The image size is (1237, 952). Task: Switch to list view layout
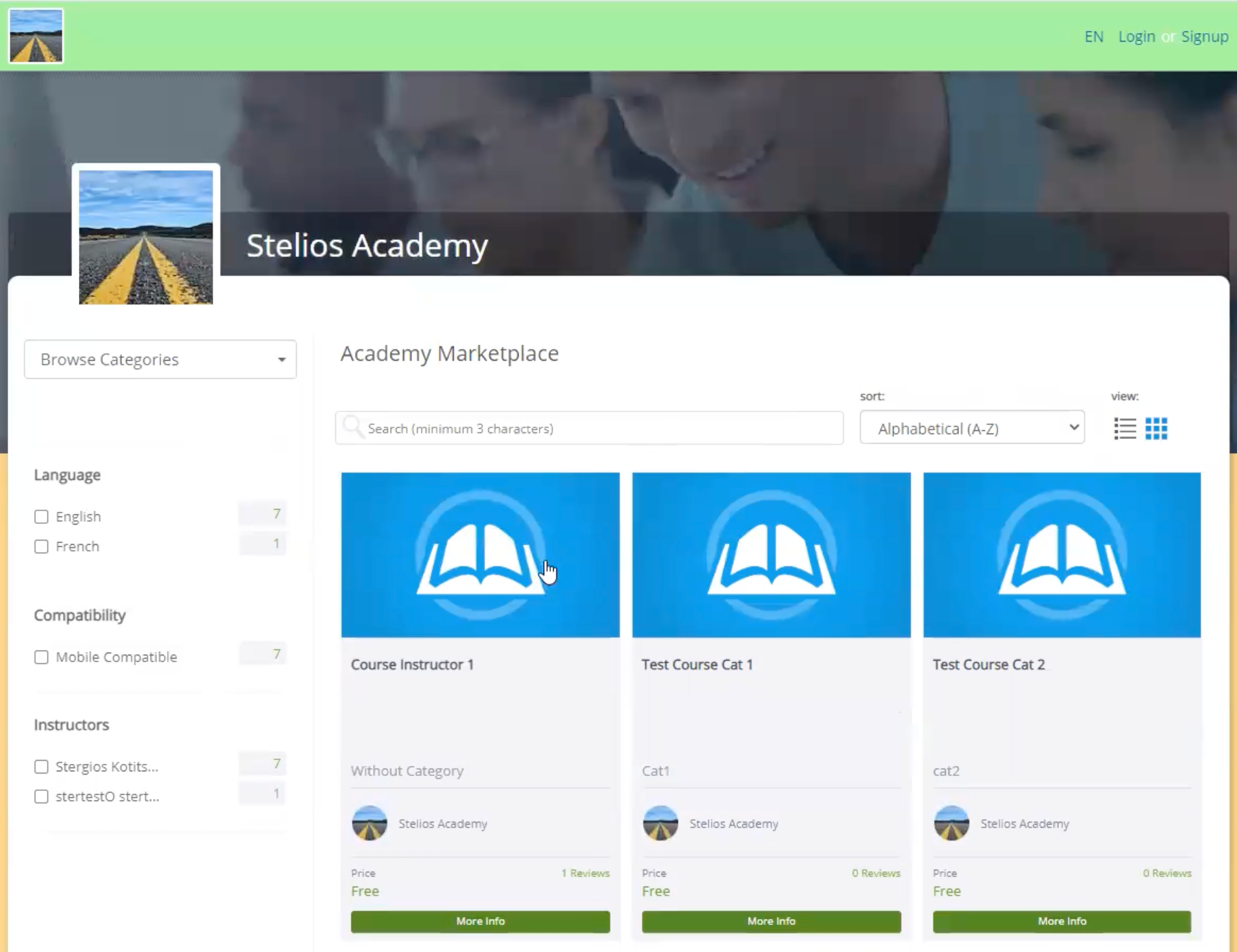(1125, 428)
